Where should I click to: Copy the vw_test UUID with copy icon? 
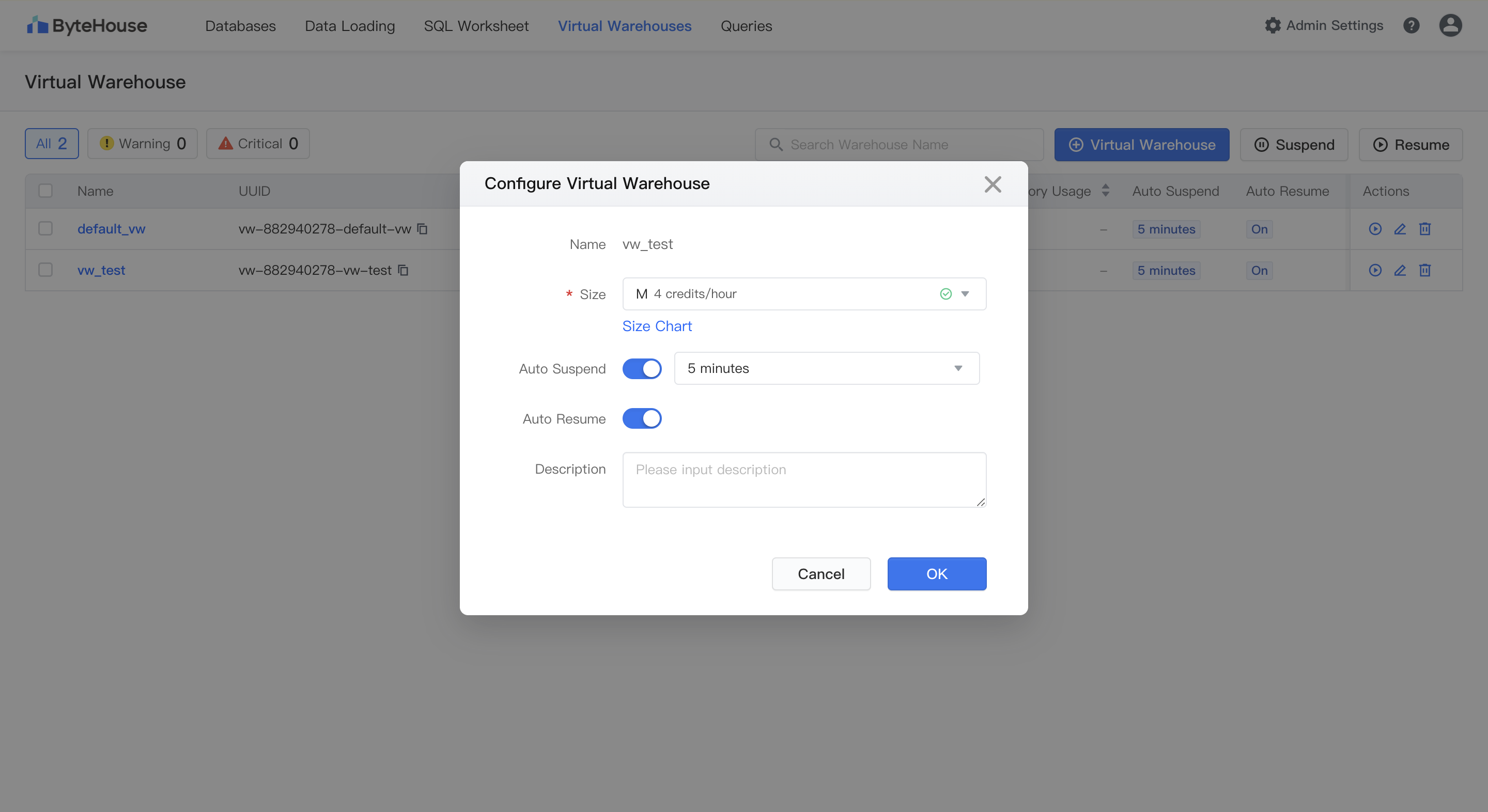pyautogui.click(x=404, y=270)
